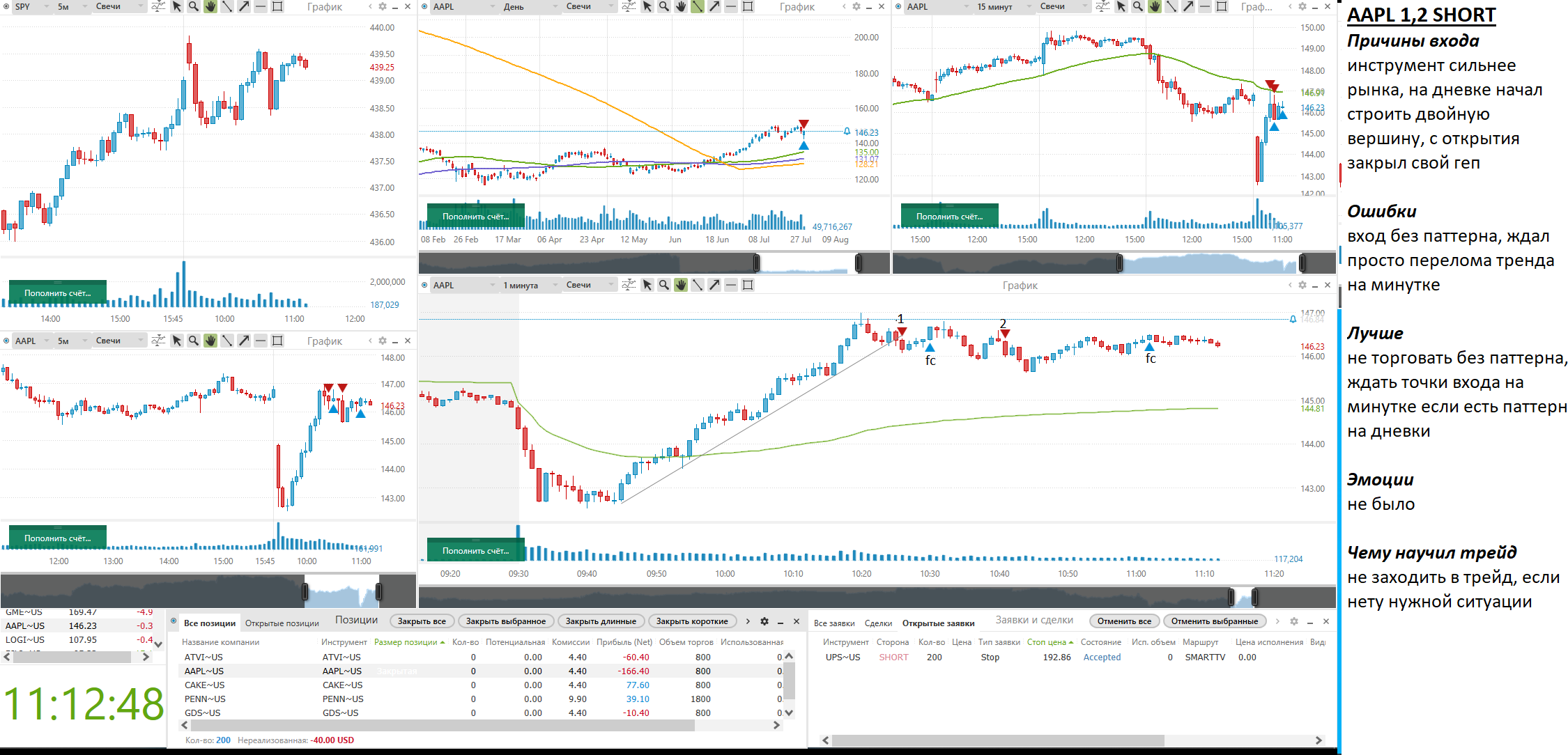This screenshot has width=1568, height=755.
Task: Select cursor tool in AAPL 1-minute chart
Action: (647, 285)
